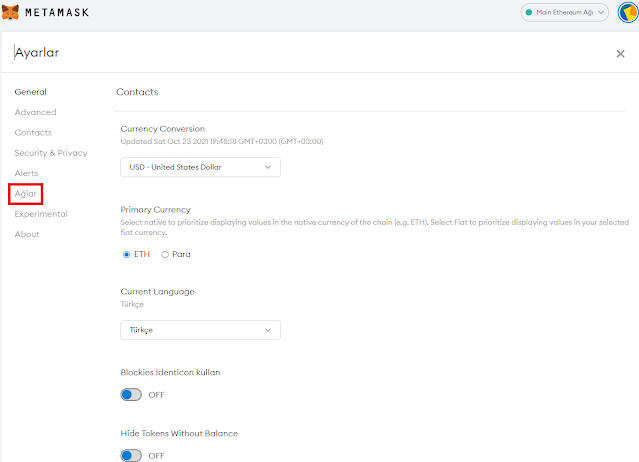639x462 pixels.
Task: Enable the Blockies Identicon toggle
Action: pos(131,394)
